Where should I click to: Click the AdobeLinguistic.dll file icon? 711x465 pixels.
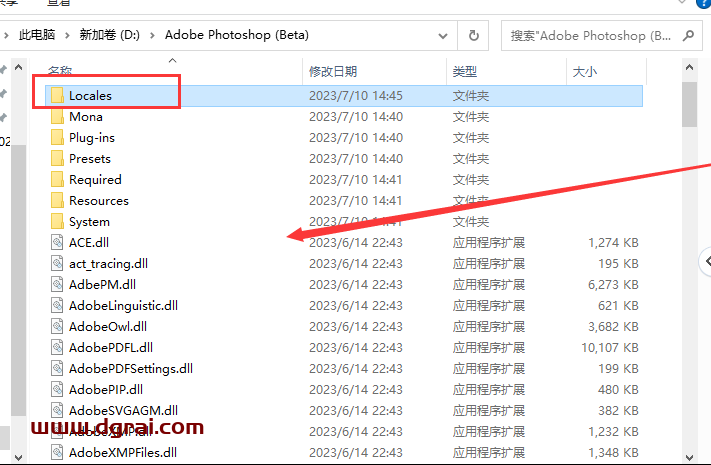click(x=57, y=305)
